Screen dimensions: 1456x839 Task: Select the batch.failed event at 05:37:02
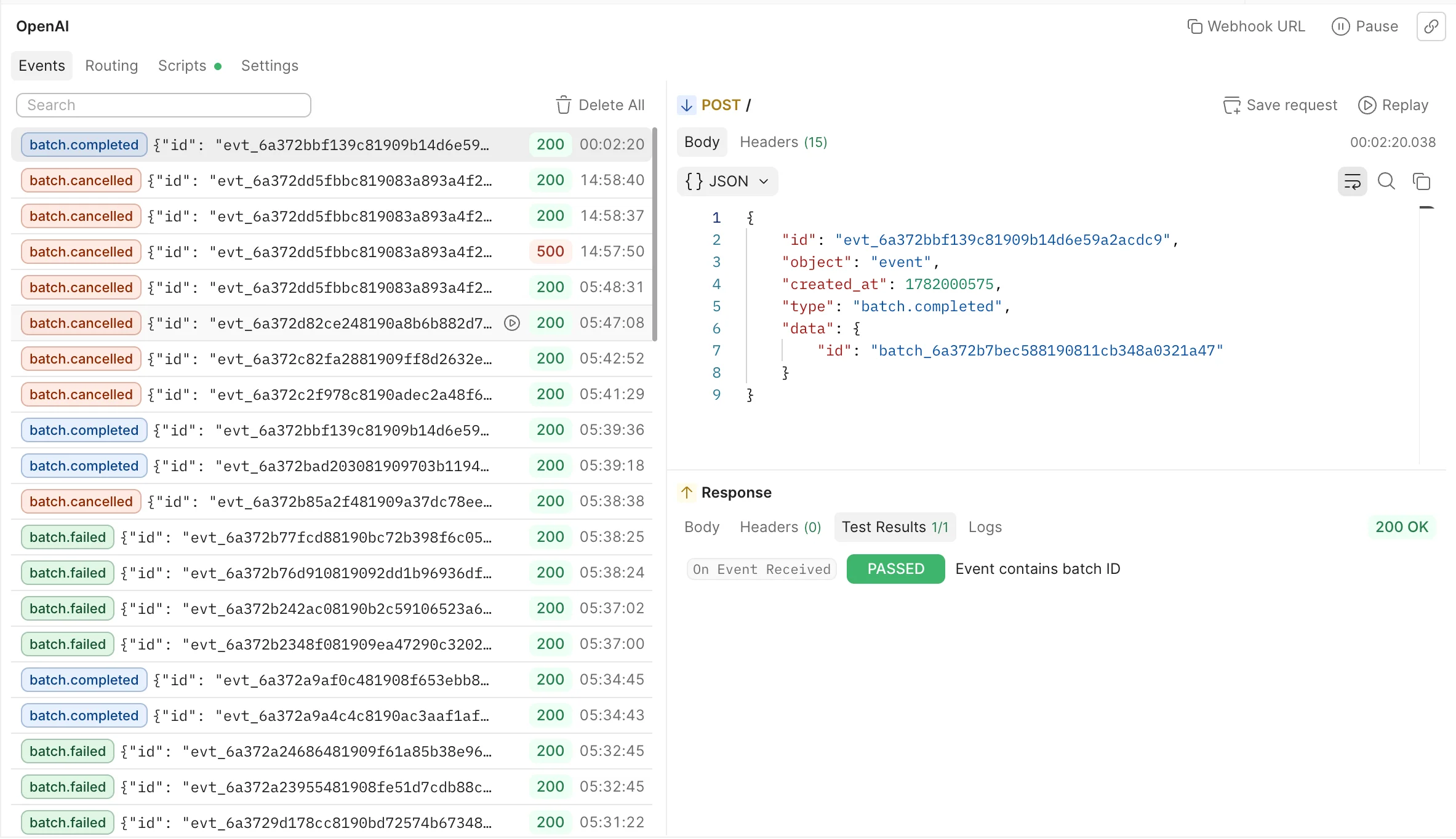pyautogui.click(x=332, y=608)
